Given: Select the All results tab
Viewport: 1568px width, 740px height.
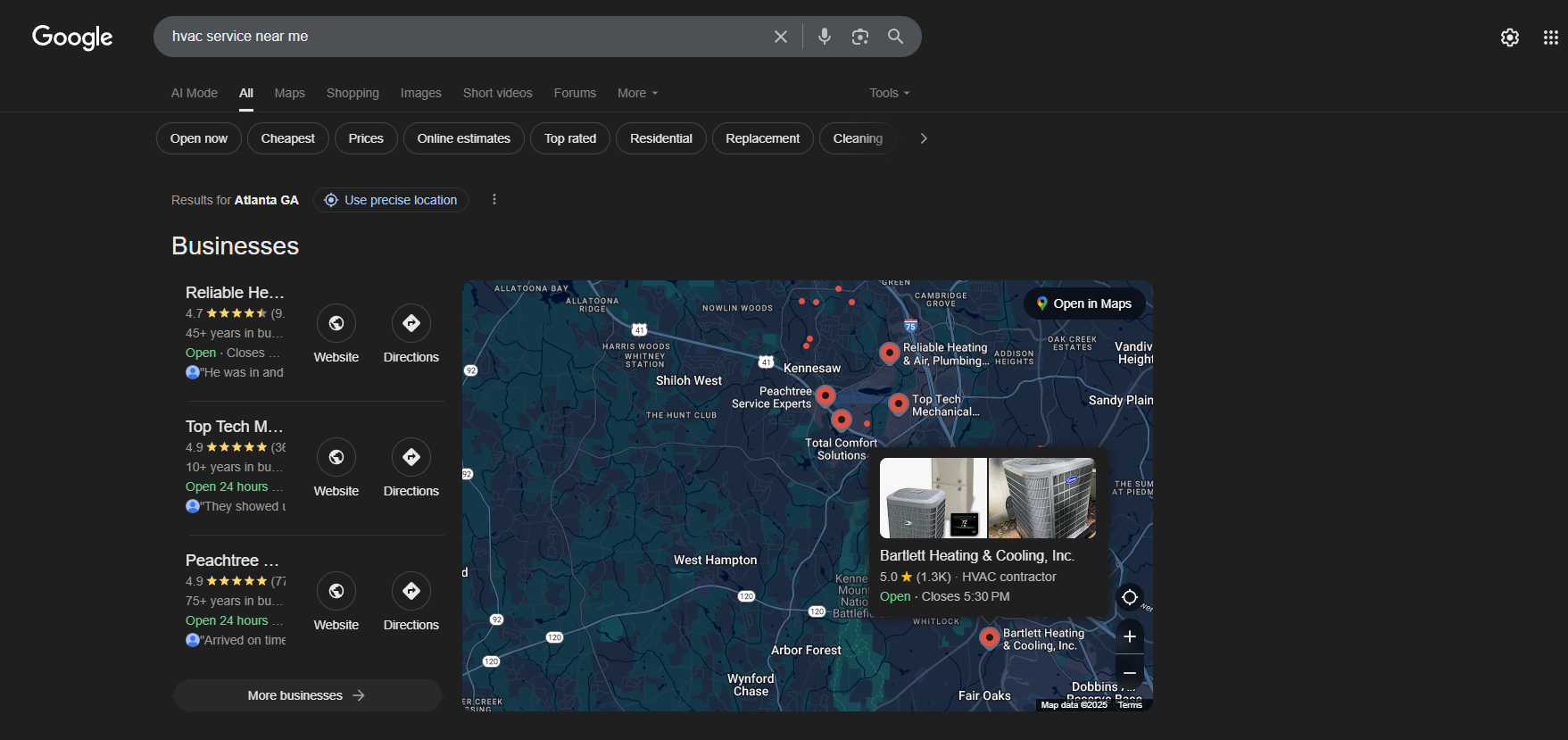Looking at the screenshot, I should (246, 93).
